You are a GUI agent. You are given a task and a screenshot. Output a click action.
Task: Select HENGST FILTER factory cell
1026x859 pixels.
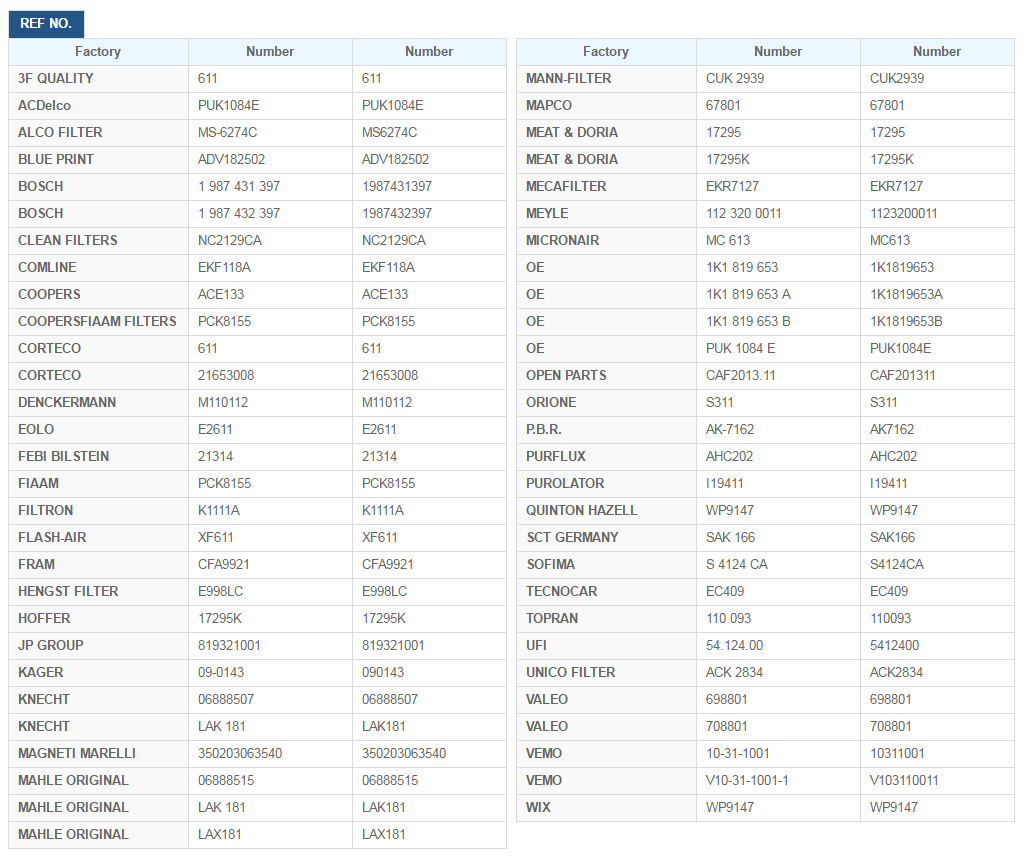tap(99, 591)
